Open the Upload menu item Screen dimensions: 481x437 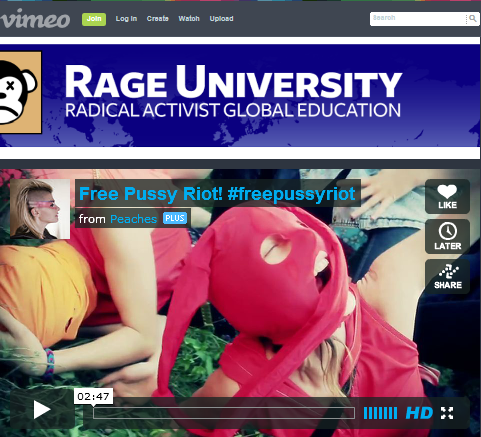[x=221, y=19]
